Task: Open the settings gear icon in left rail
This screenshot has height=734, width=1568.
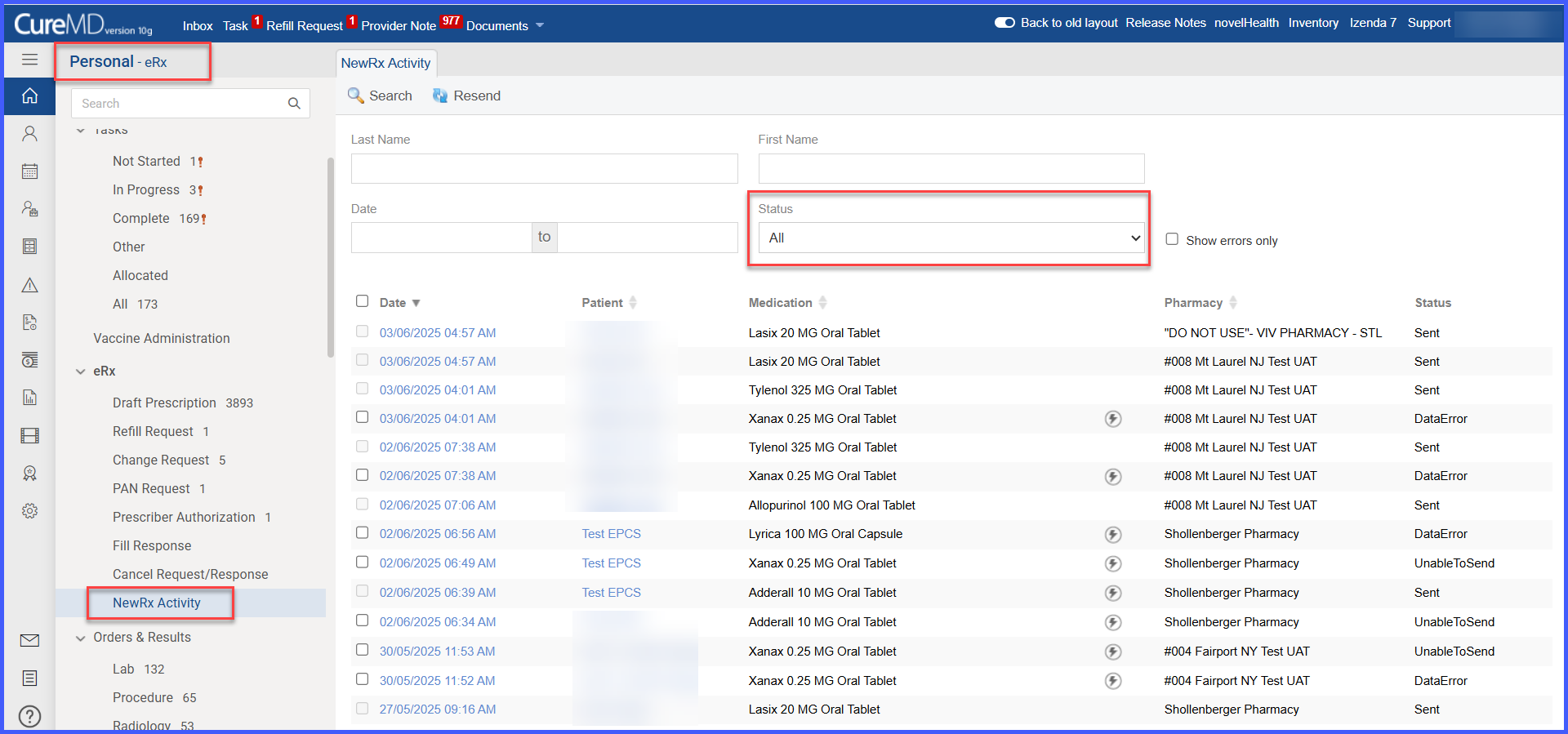Action: (x=29, y=511)
